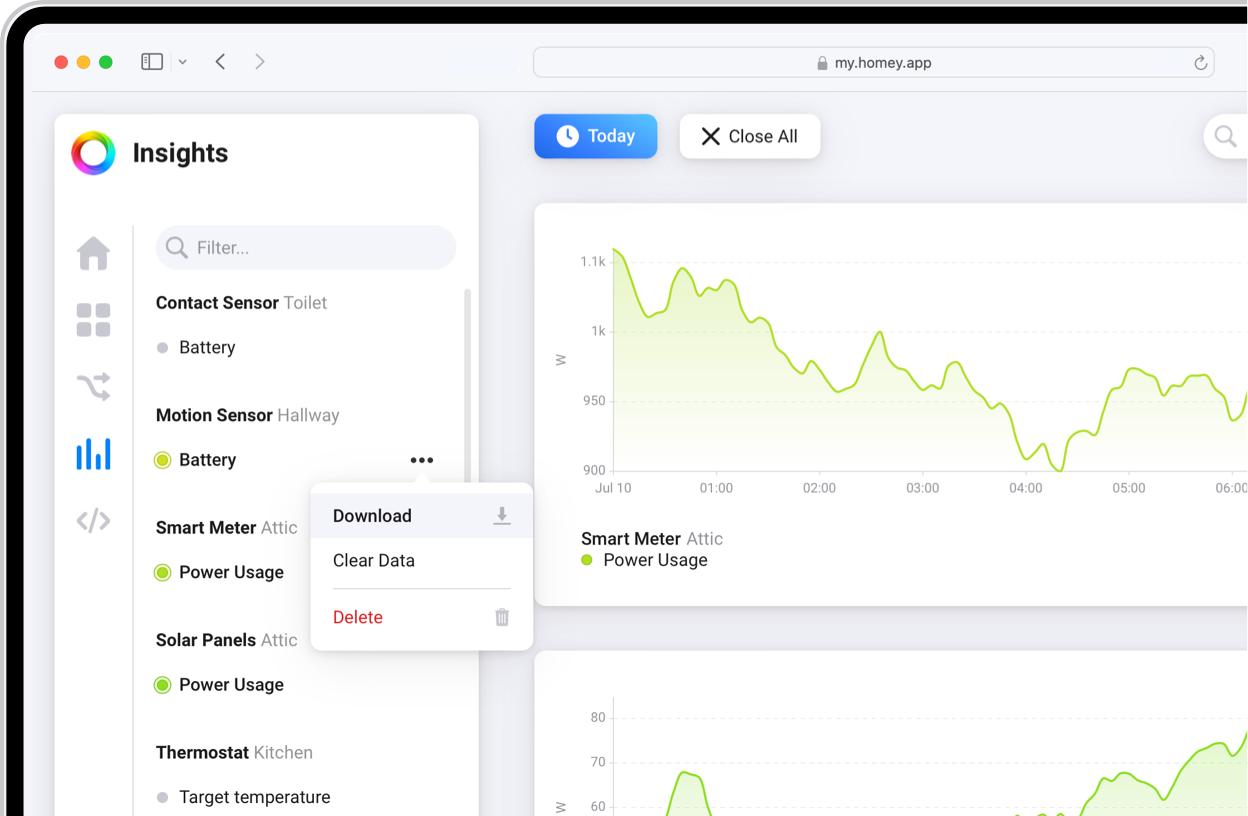Expand the browser sidebar dropdown chevron

coord(182,62)
